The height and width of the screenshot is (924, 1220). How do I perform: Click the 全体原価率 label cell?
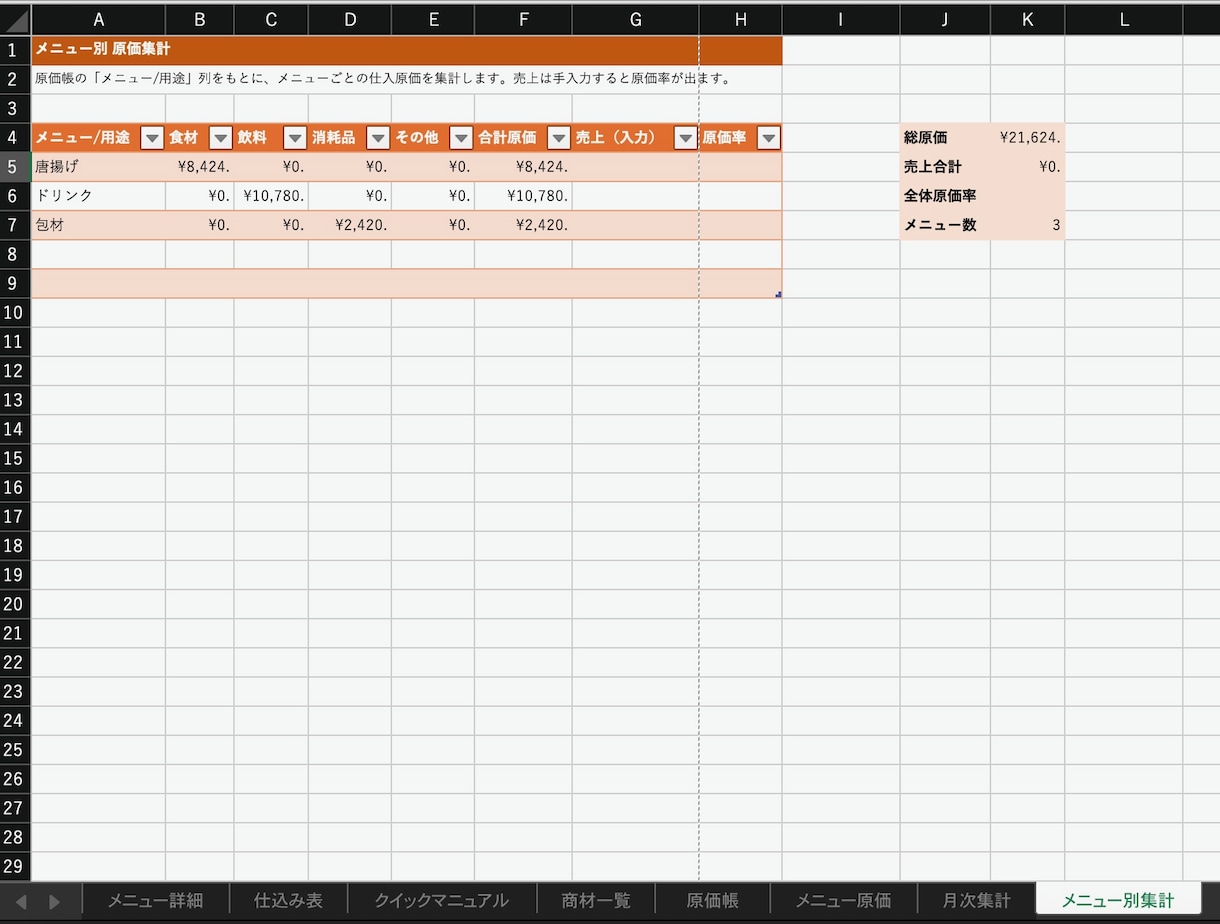(x=945, y=196)
